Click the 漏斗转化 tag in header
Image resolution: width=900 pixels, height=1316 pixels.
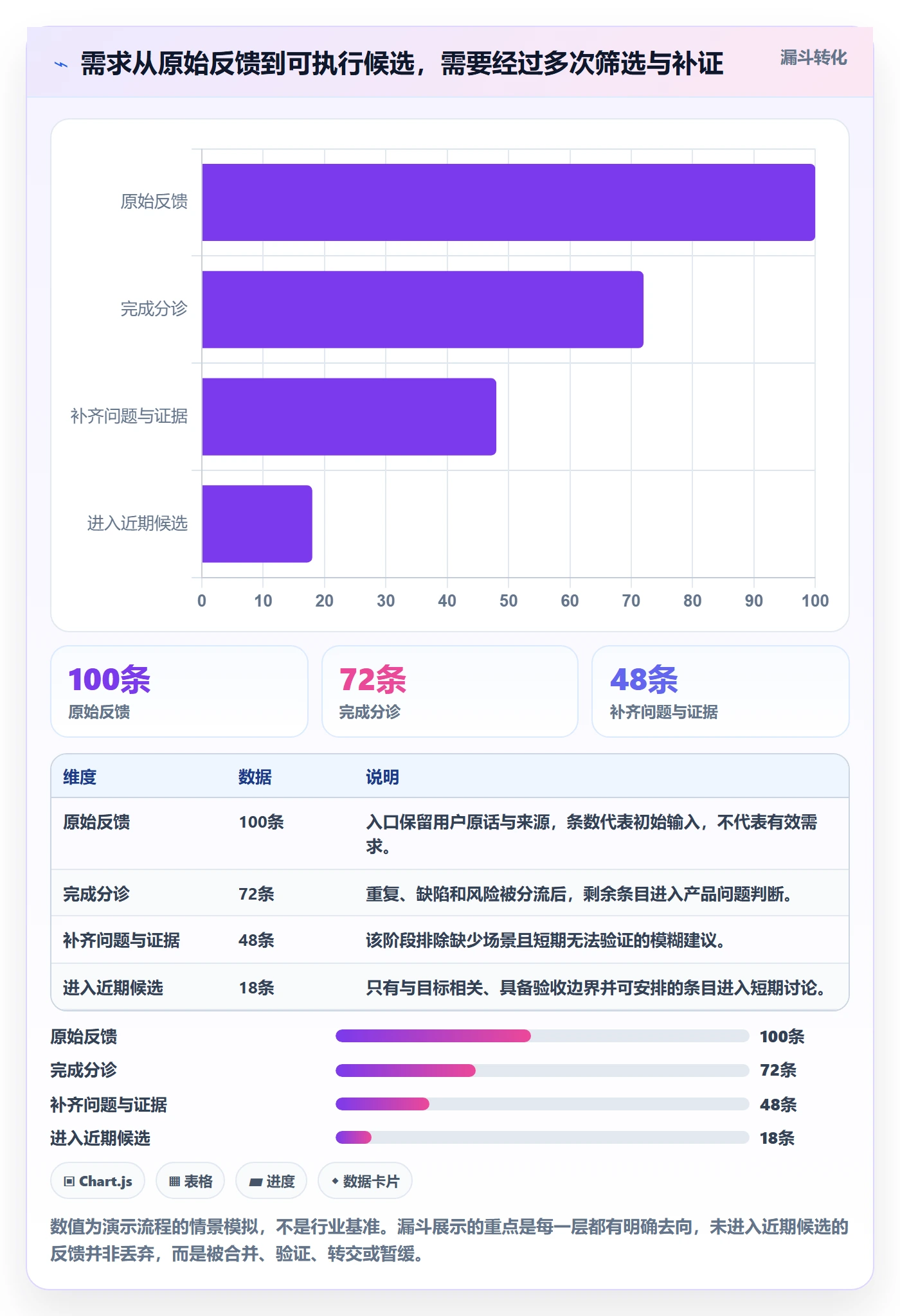tap(813, 58)
